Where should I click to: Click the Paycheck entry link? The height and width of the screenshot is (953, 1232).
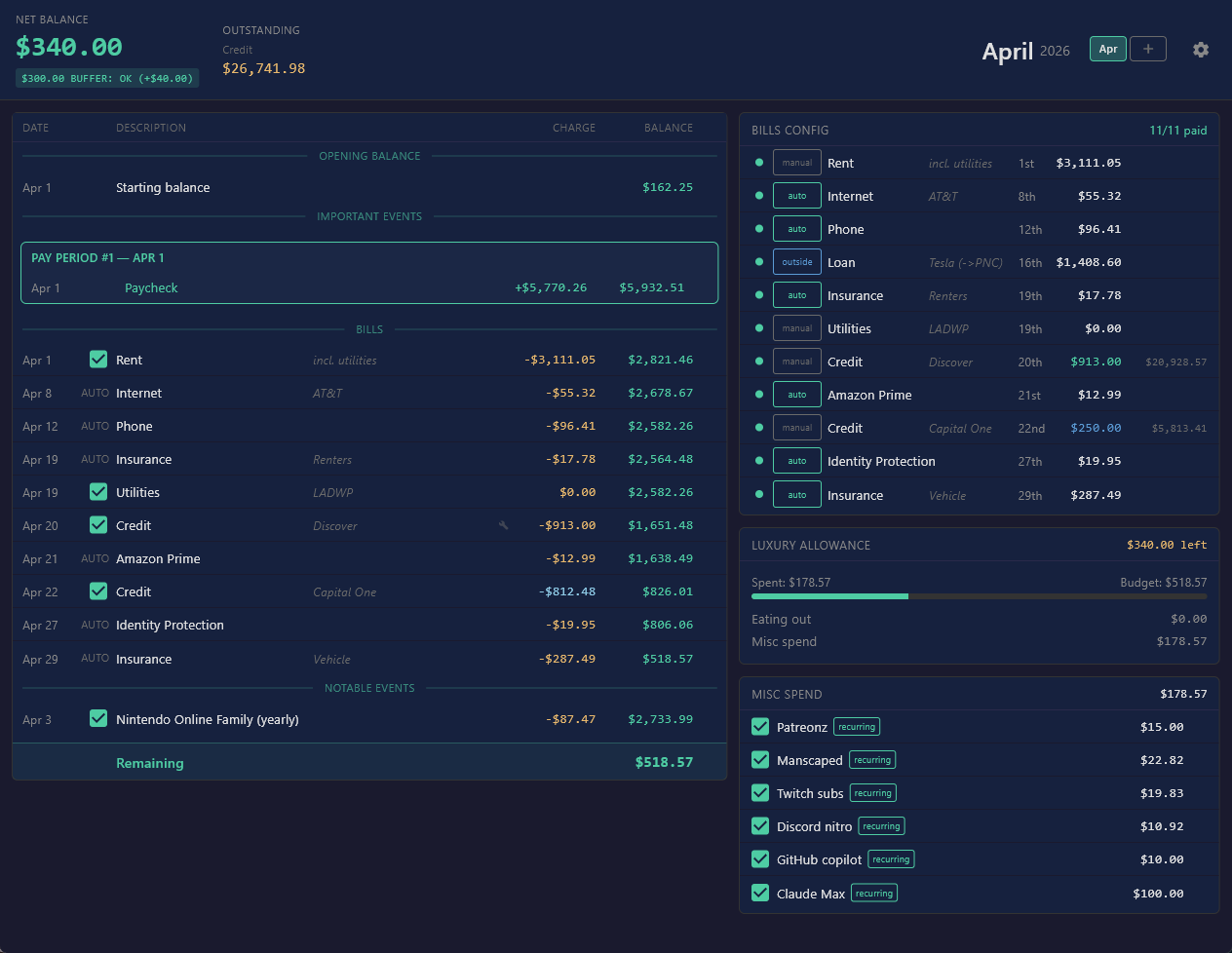click(x=151, y=288)
